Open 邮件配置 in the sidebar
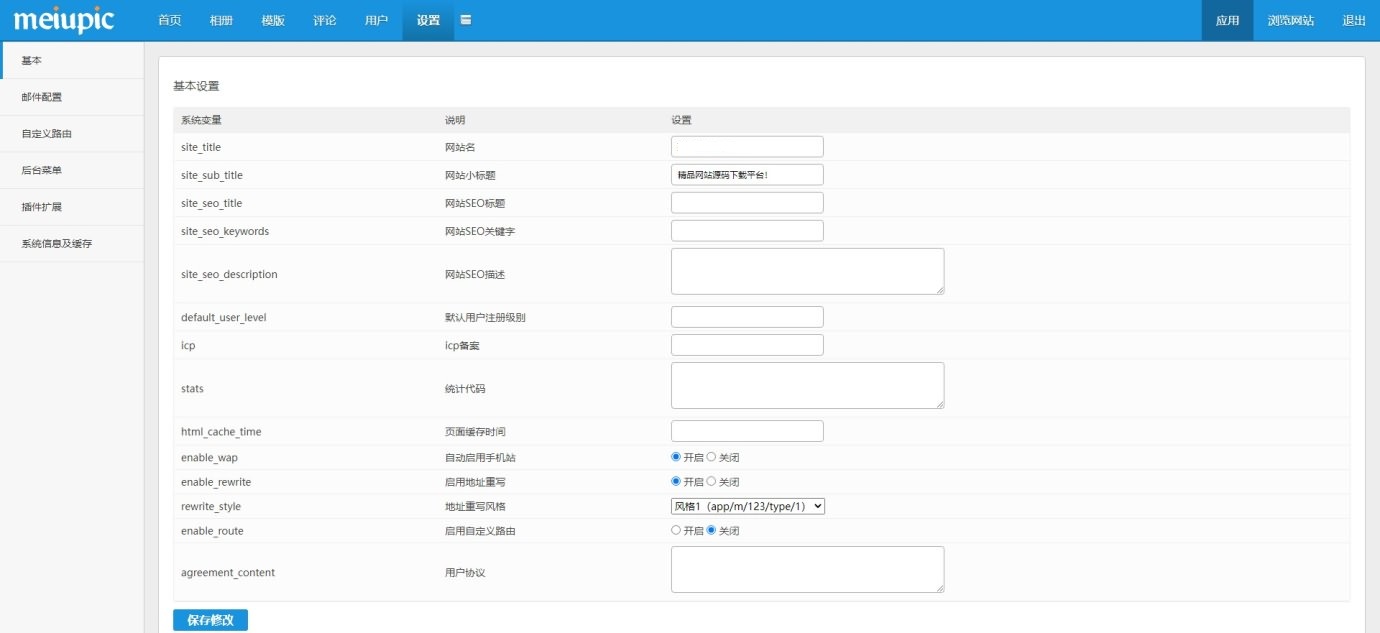The image size is (1380, 633). coord(72,97)
